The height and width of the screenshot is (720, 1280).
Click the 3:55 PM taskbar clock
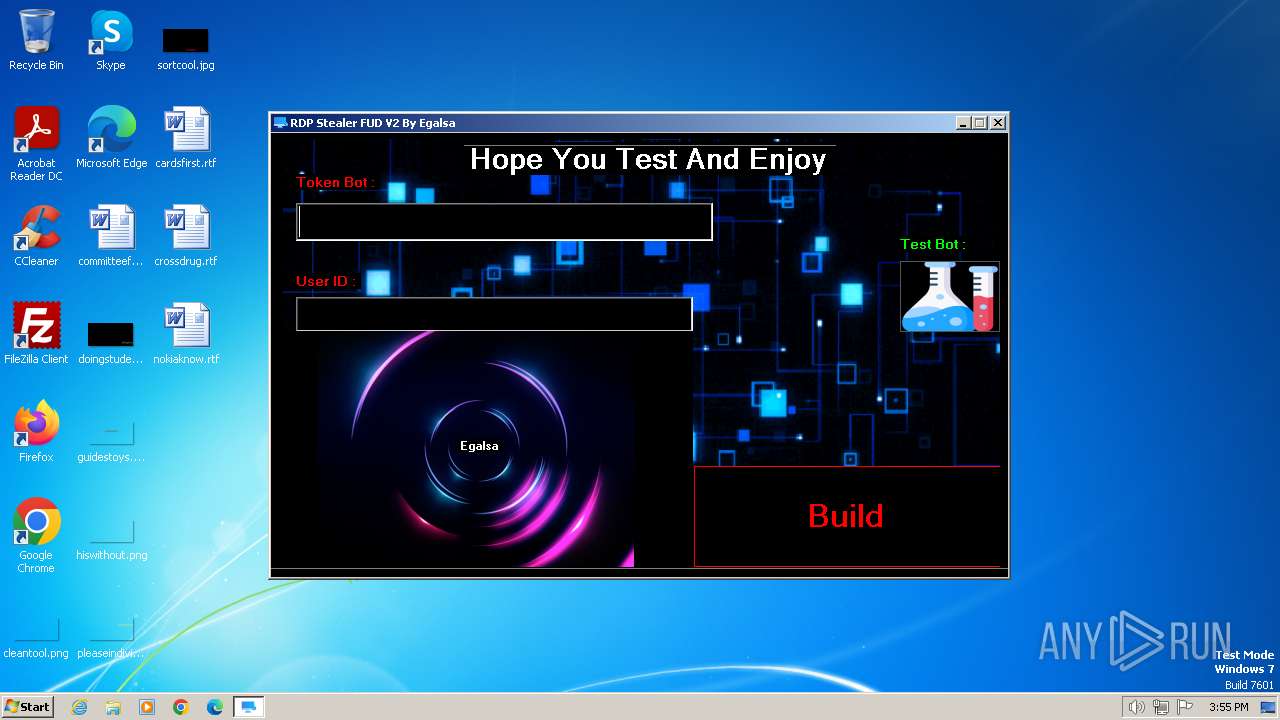pyautogui.click(x=1228, y=707)
